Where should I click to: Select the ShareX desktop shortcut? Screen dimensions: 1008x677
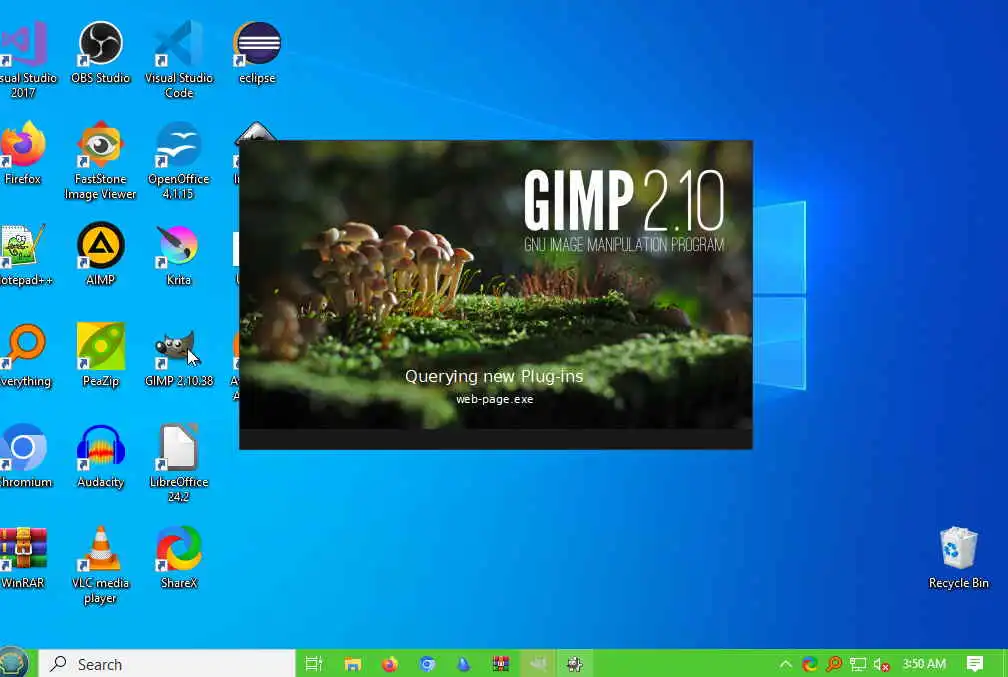[x=179, y=558]
